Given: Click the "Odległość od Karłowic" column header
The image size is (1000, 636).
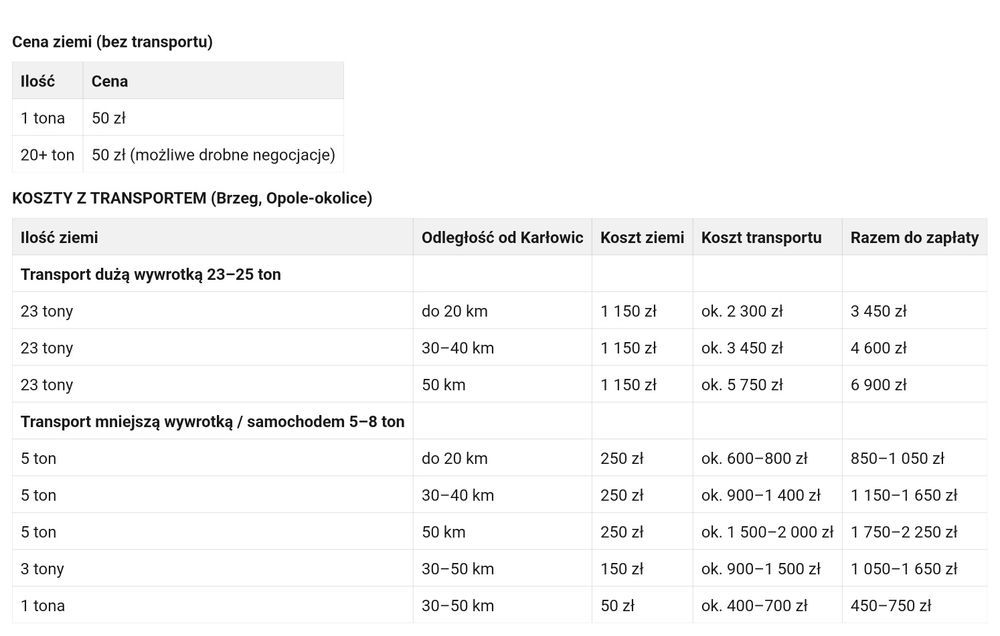Looking at the screenshot, I should tap(502, 237).
